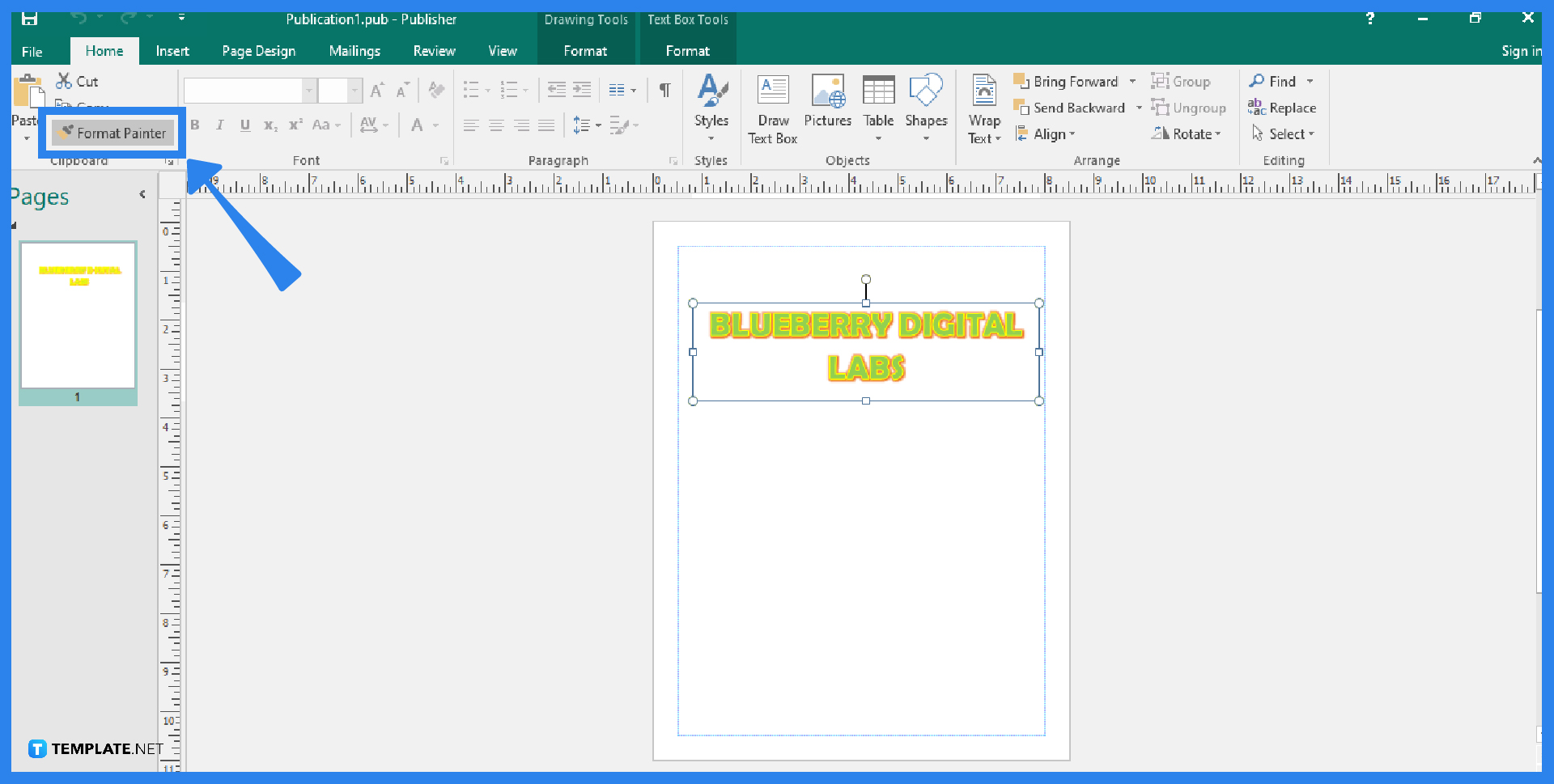This screenshot has height=784, width=1554.
Task: Toggle bold formatting
Action: [195, 125]
